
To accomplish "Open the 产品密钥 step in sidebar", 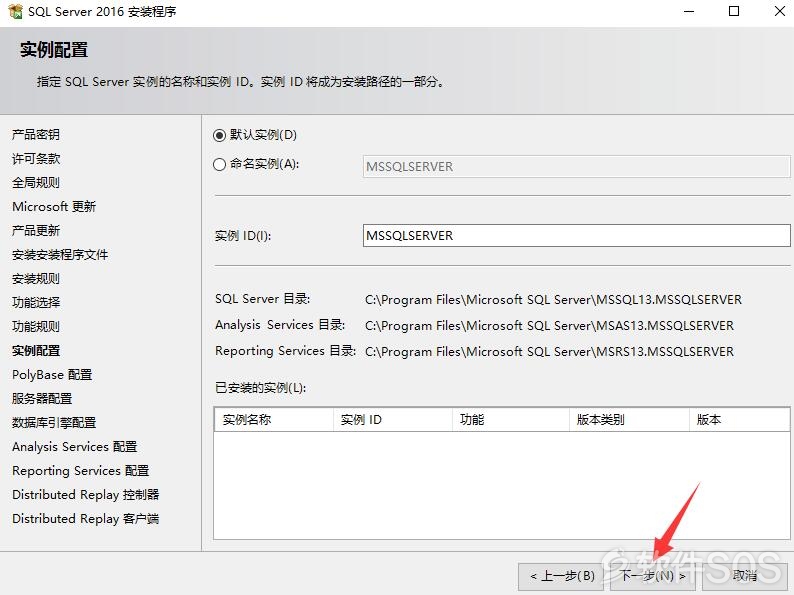I will point(35,134).
